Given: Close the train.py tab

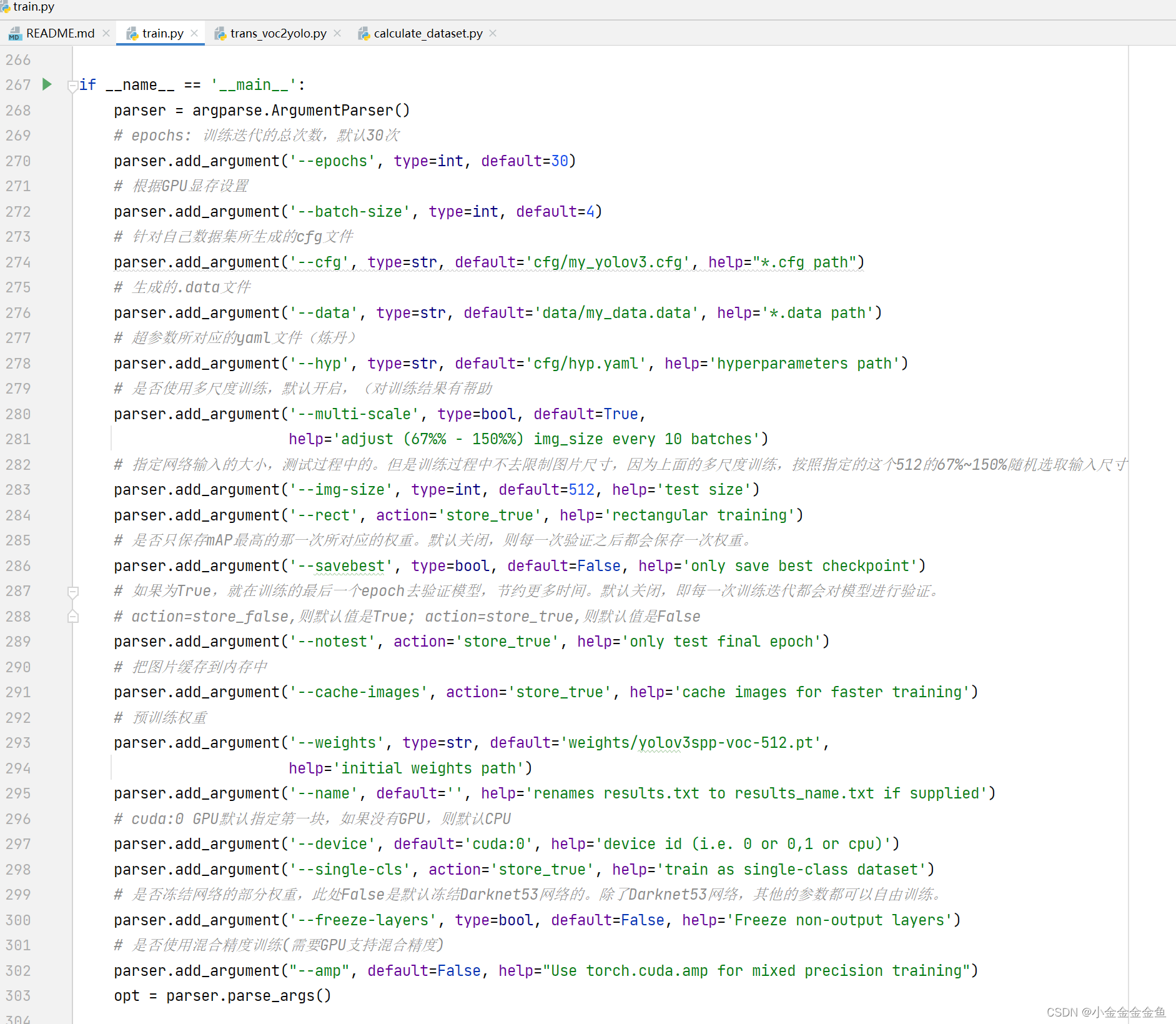Looking at the screenshot, I should 194,33.
